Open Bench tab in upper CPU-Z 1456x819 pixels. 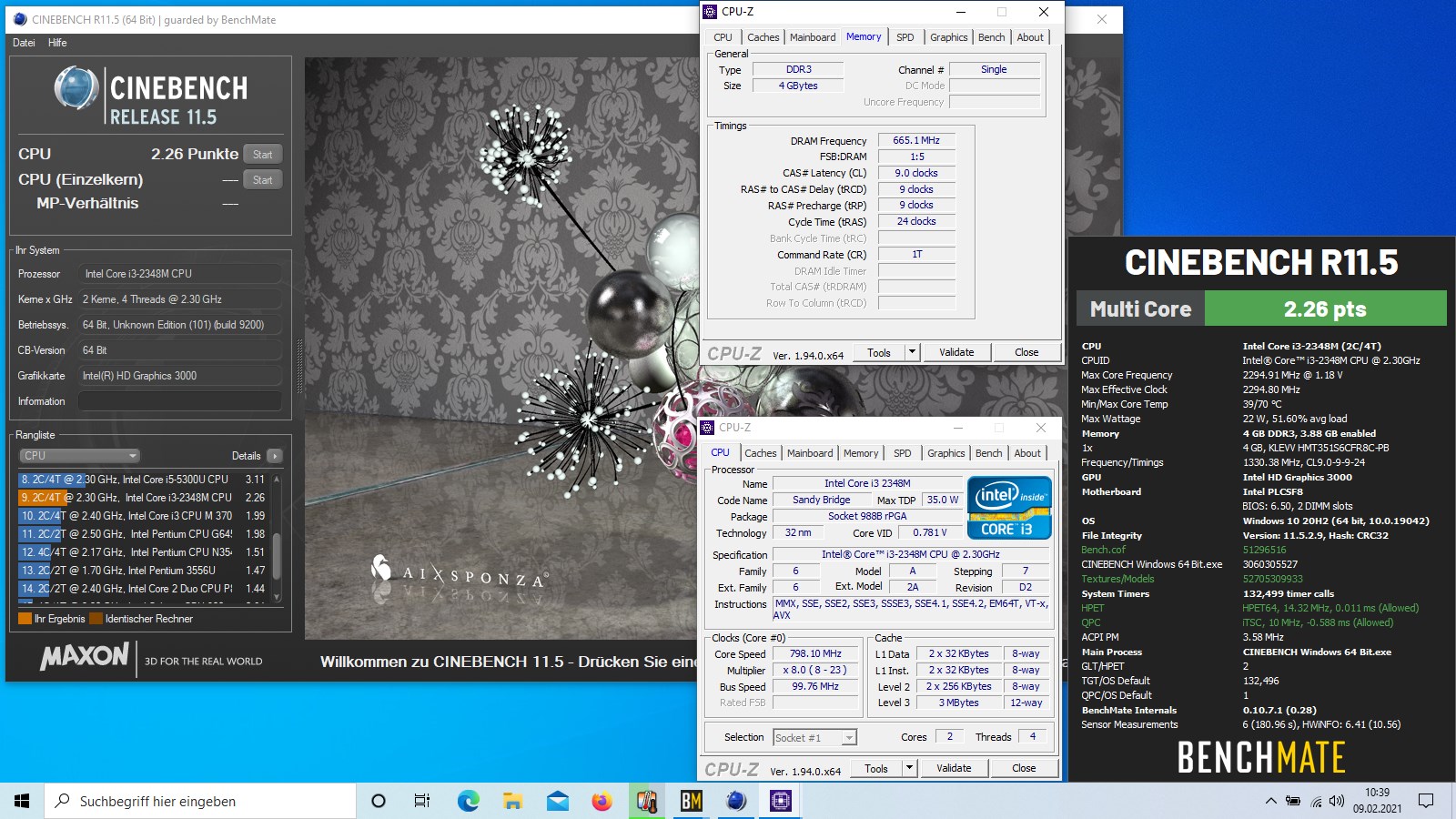(x=992, y=37)
